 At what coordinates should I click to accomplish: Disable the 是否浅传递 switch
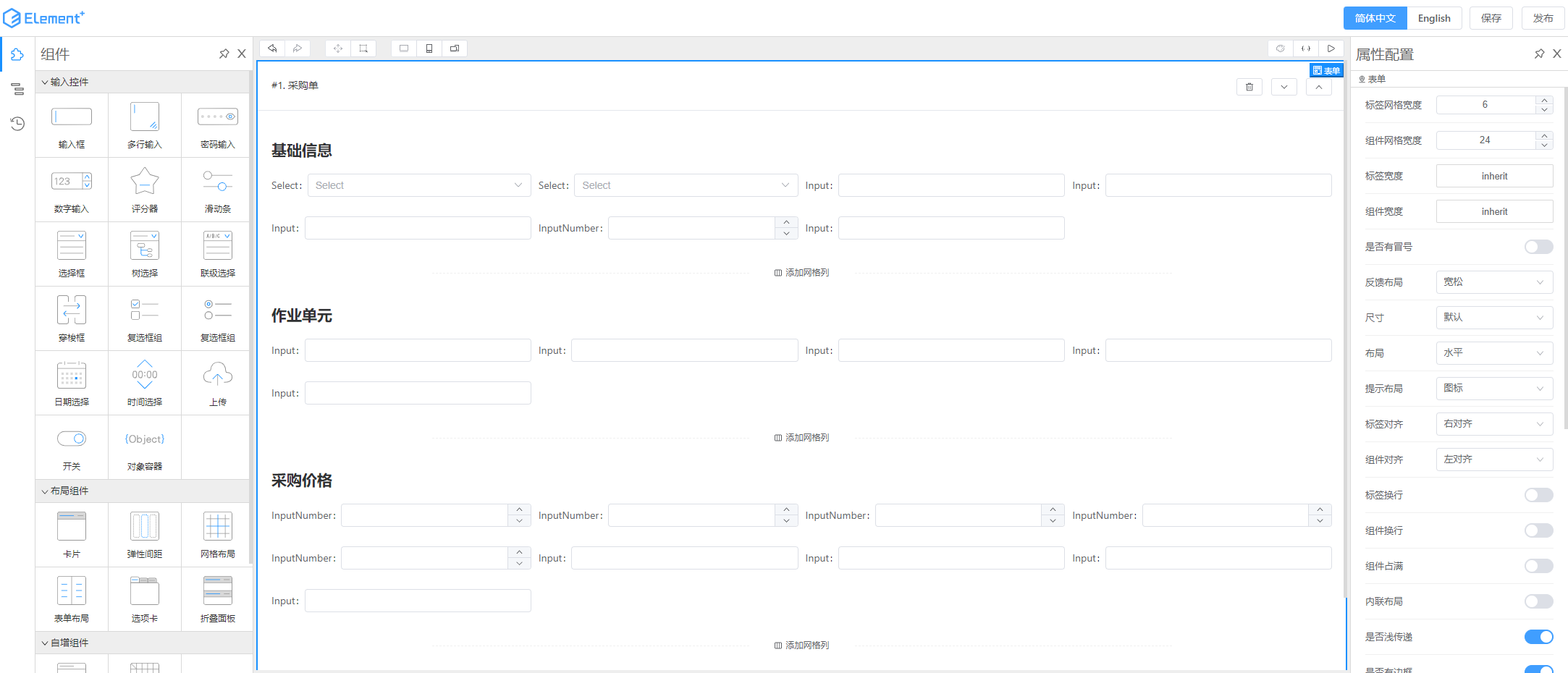tap(1539, 637)
